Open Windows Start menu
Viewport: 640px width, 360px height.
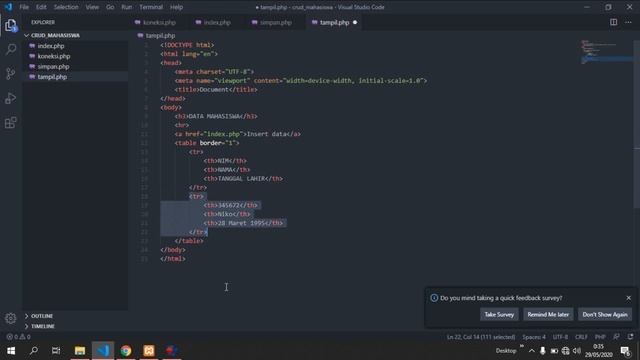click(11, 351)
